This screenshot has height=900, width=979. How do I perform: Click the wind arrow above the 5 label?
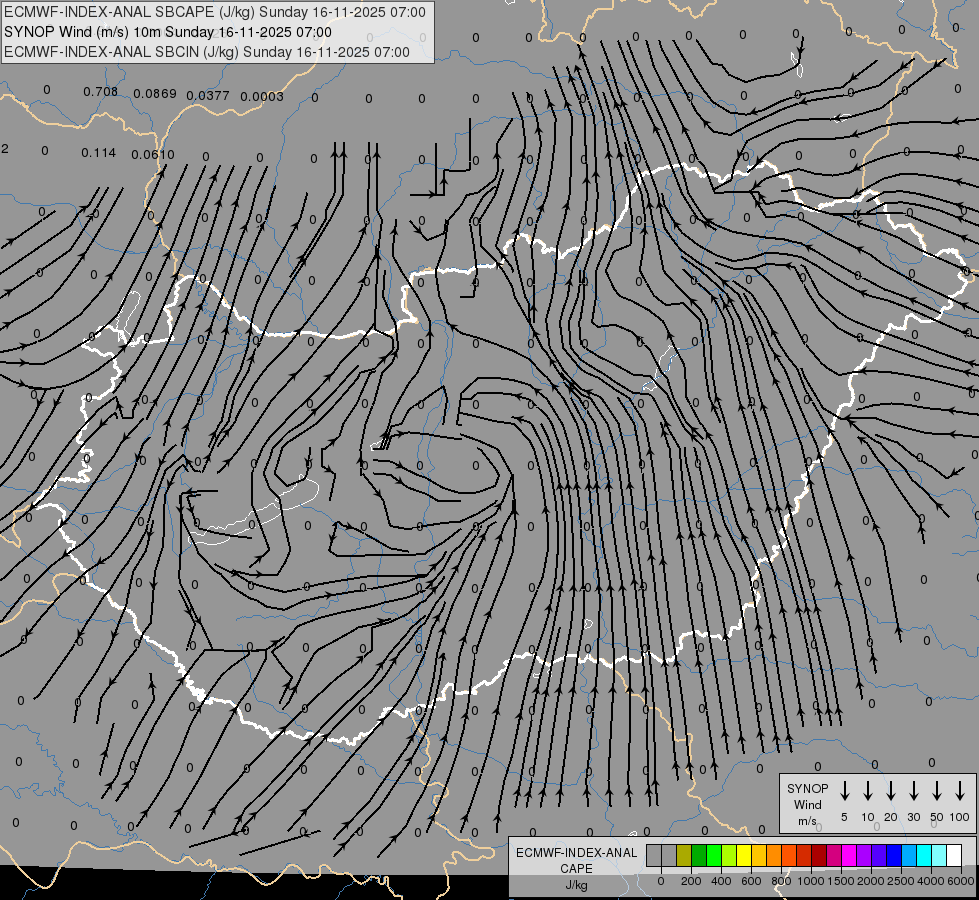pyautogui.click(x=845, y=791)
